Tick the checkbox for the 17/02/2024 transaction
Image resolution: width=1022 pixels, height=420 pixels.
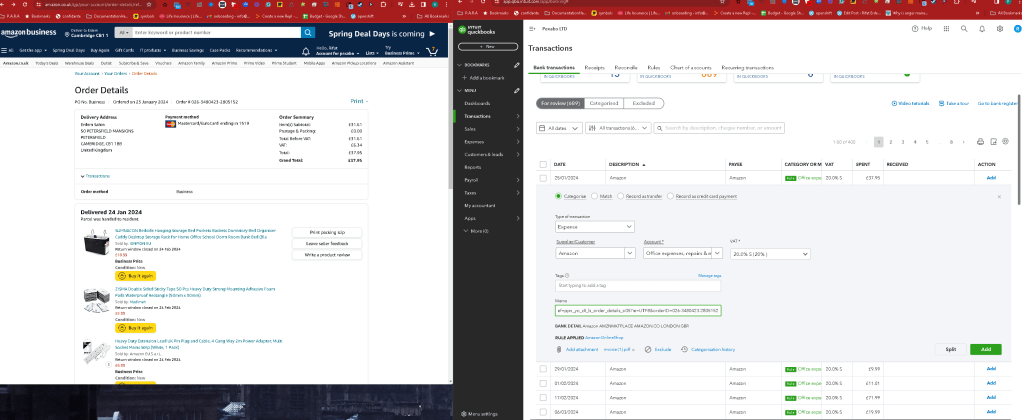click(543, 397)
